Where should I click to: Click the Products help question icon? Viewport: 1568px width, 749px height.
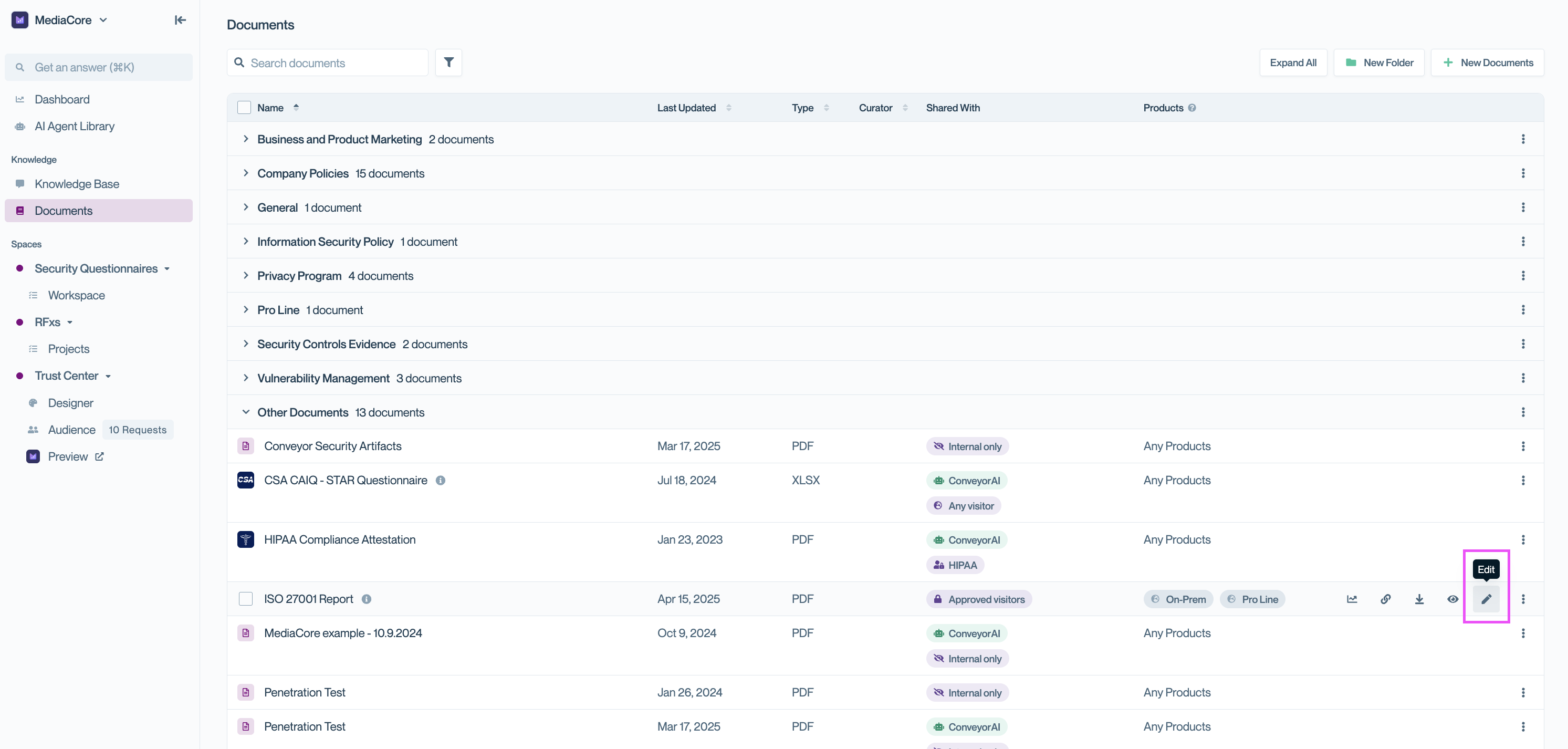(x=1192, y=108)
